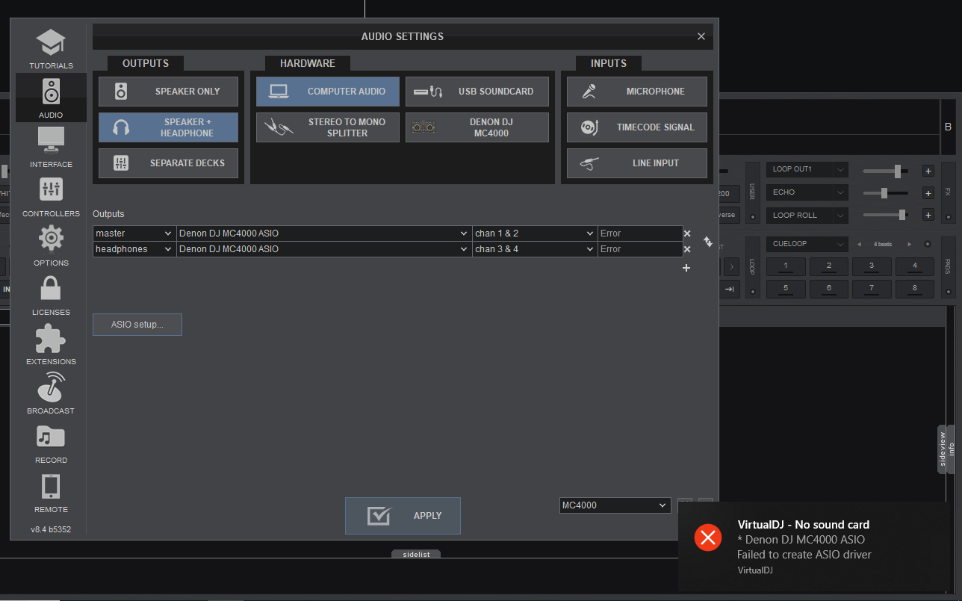969x601 pixels.
Task: Click the Hardware section header
Action: (x=307, y=64)
